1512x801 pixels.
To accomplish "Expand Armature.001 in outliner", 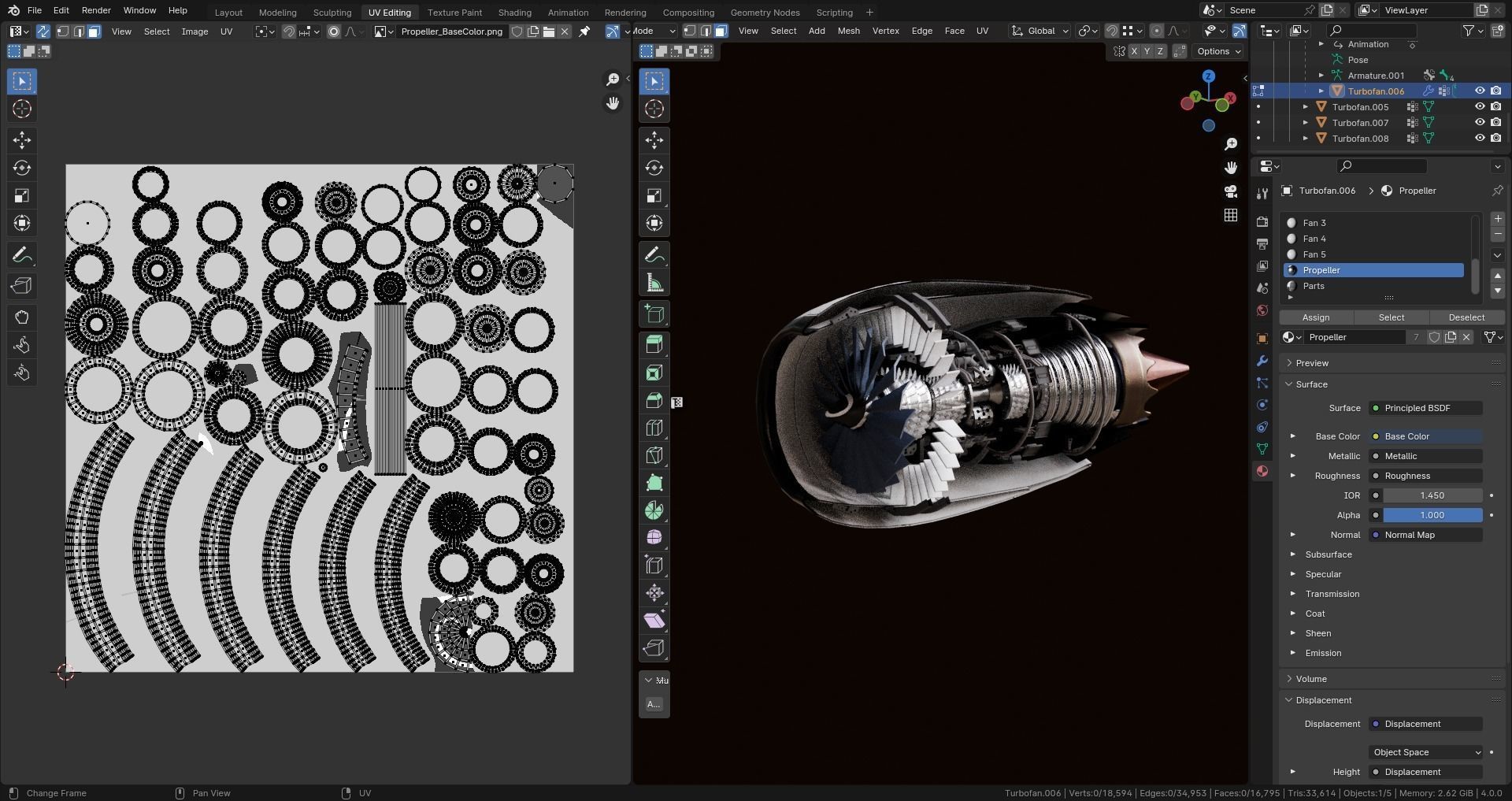I will pos(1321,76).
